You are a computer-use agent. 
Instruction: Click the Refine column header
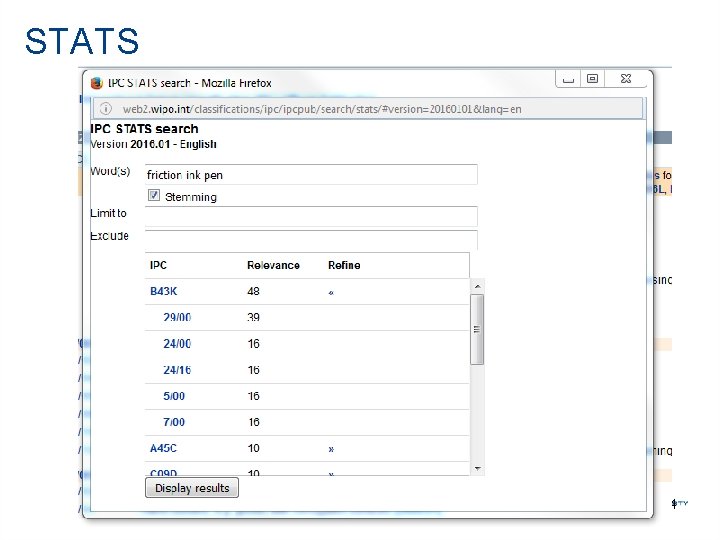pos(344,265)
